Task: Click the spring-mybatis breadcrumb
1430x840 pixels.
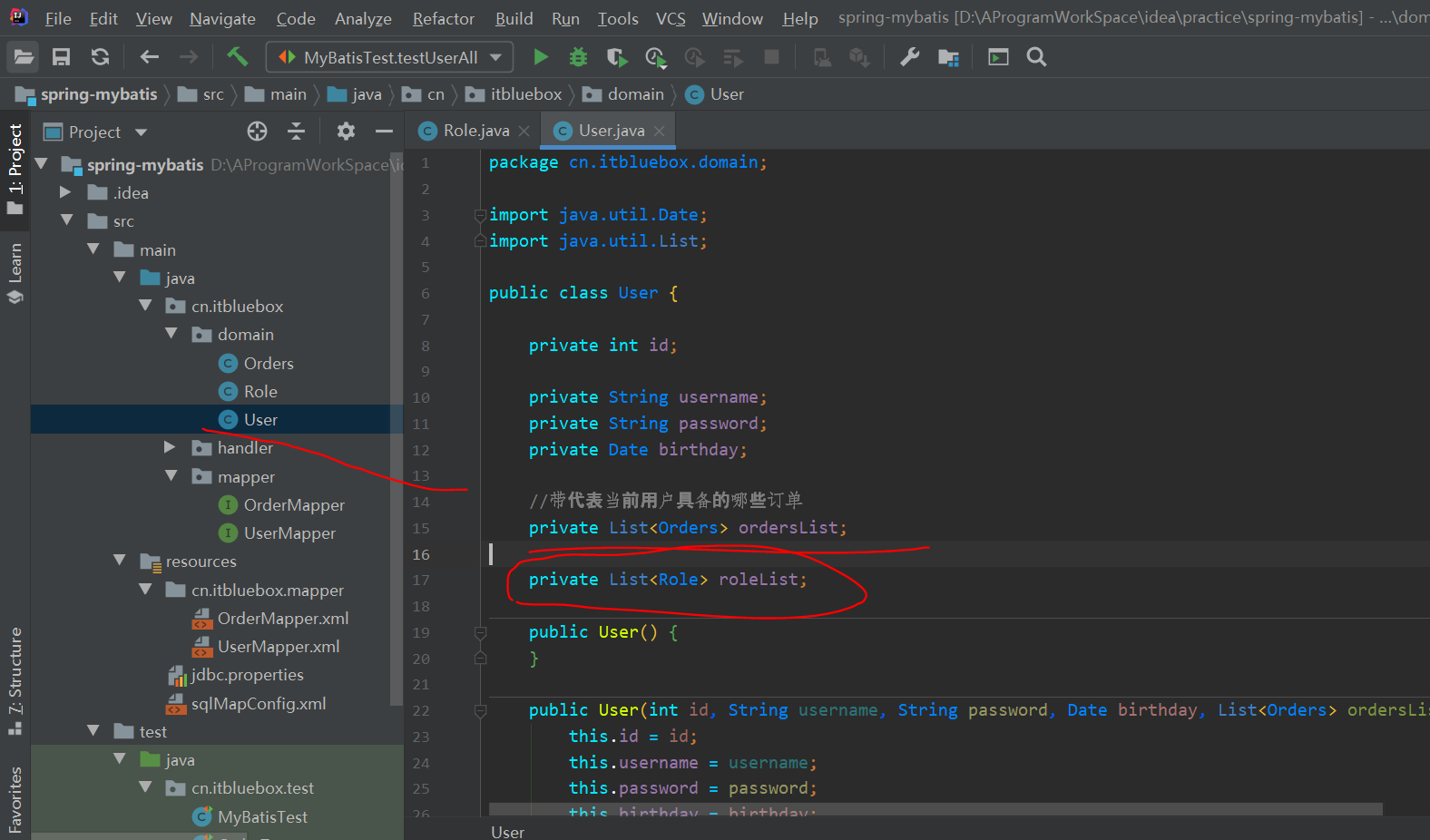Action: (x=87, y=94)
